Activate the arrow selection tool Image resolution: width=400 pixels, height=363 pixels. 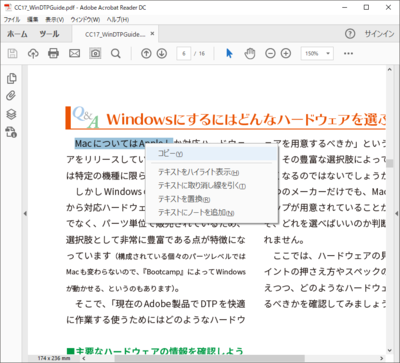pos(229,53)
